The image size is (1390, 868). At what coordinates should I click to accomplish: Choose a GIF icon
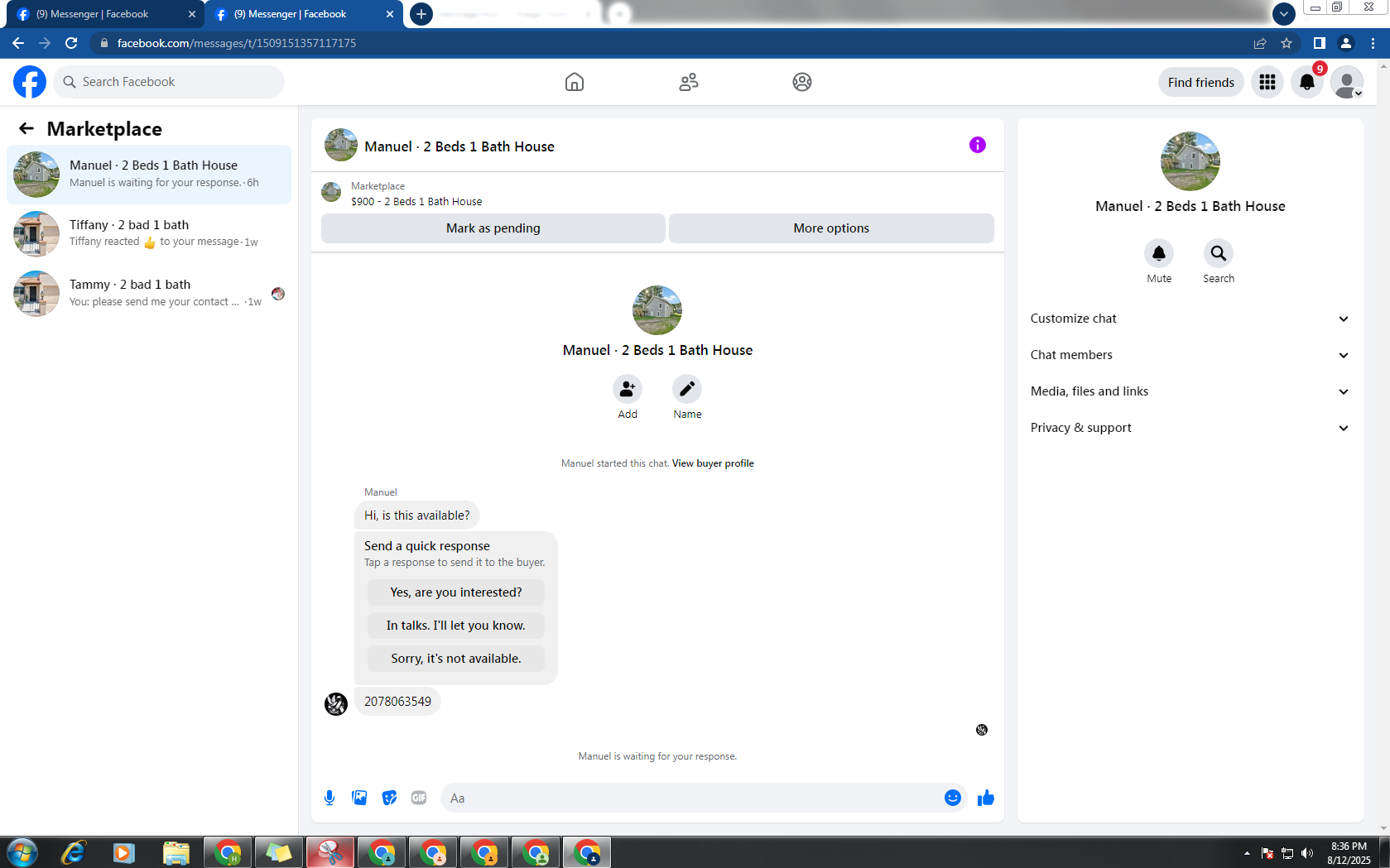[419, 798]
